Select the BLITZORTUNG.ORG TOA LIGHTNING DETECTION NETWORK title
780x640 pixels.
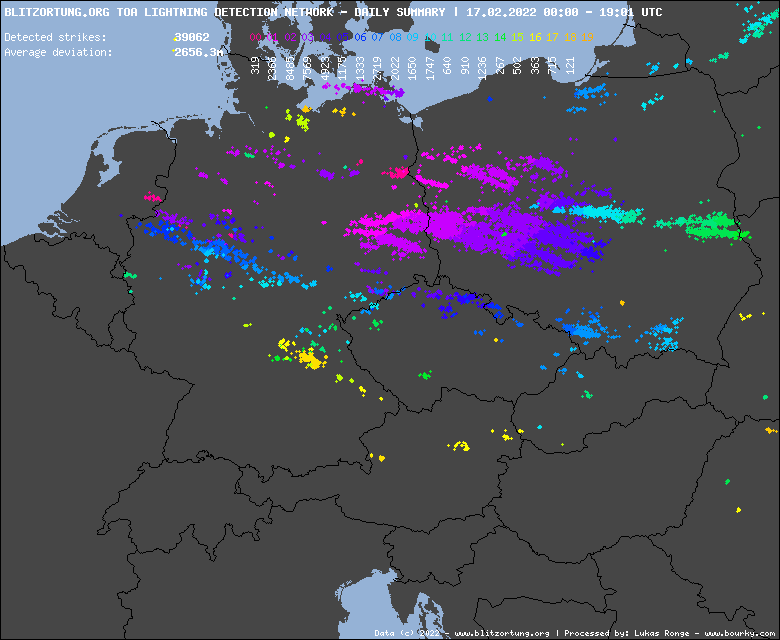click(x=169, y=12)
